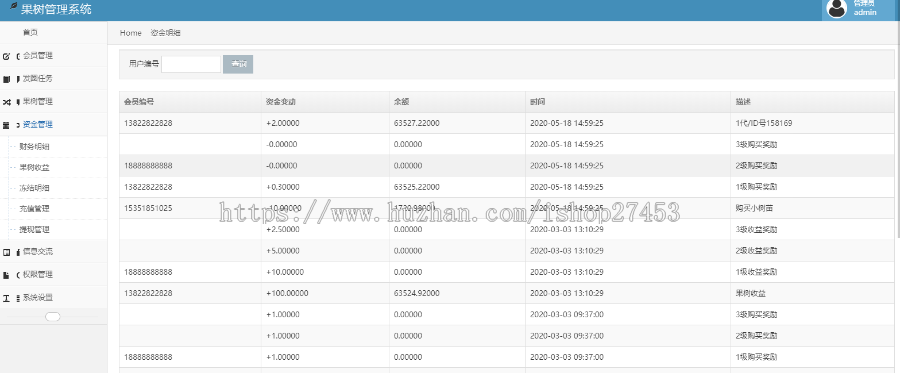Select the -10.00000 amount cell
Image resolution: width=900 pixels, height=373 pixels.
tap(284, 208)
